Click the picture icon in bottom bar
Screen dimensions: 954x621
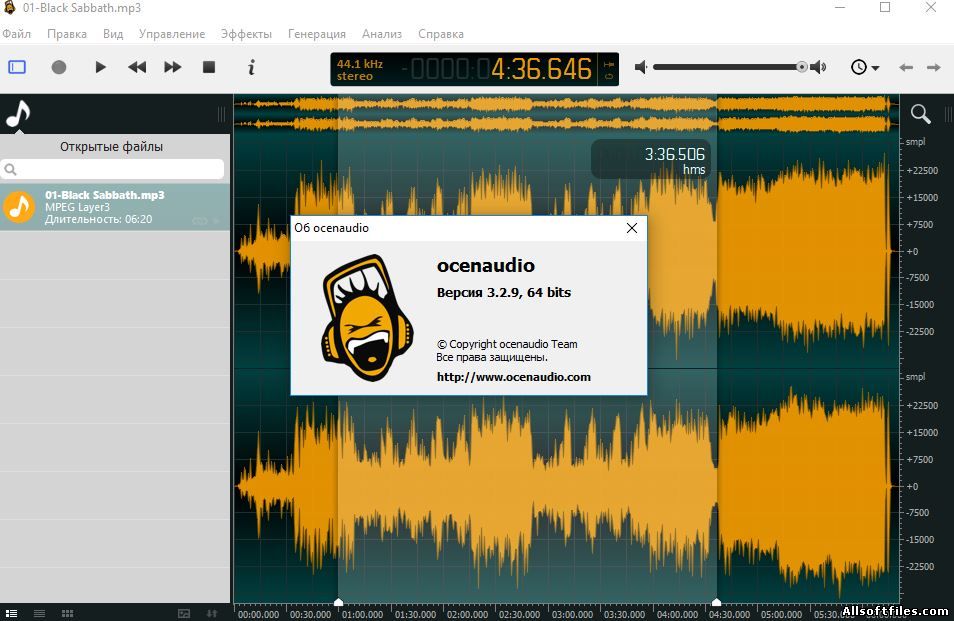click(184, 613)
